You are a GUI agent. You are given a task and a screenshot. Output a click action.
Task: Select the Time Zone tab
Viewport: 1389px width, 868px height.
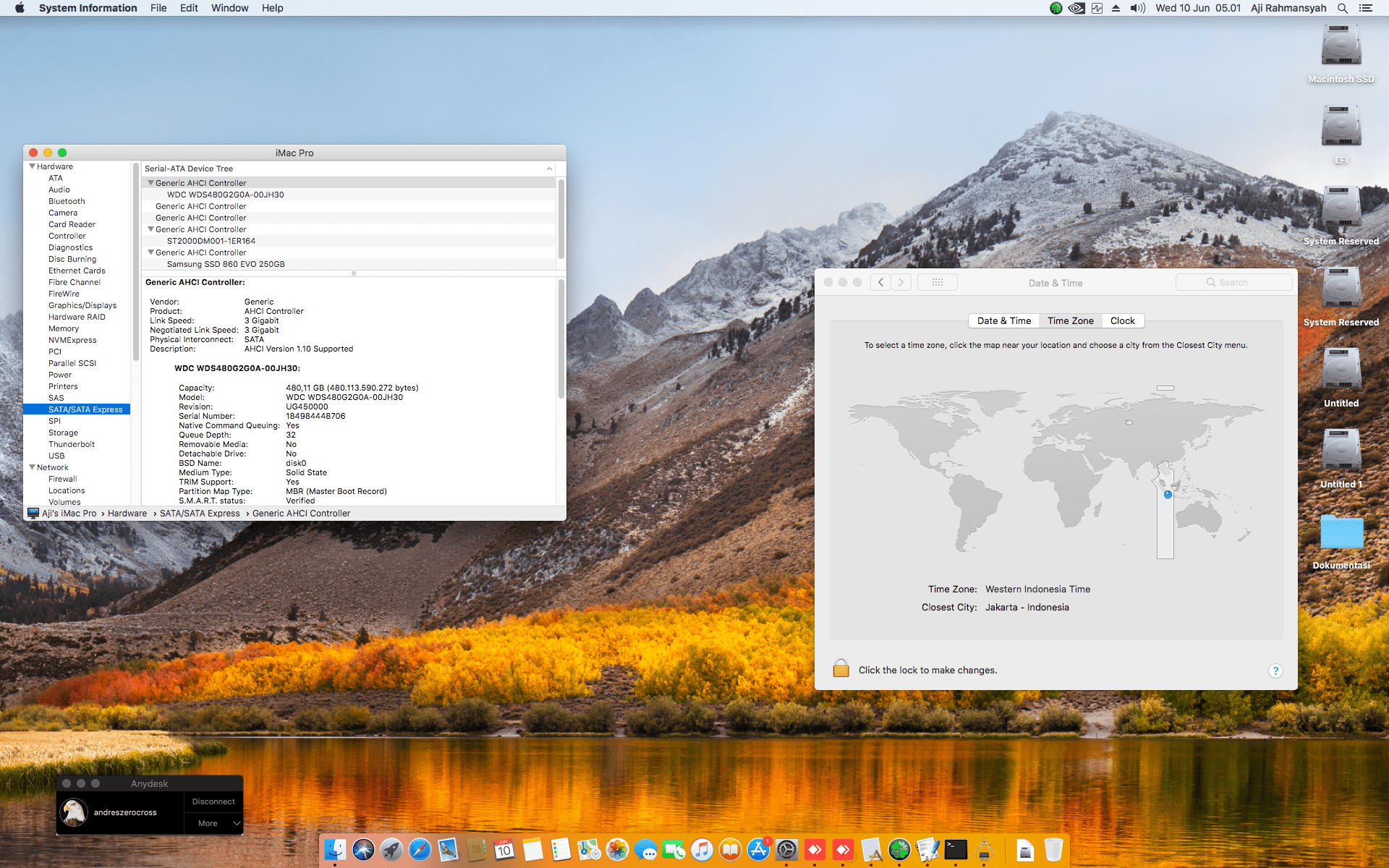point(1071,321)
